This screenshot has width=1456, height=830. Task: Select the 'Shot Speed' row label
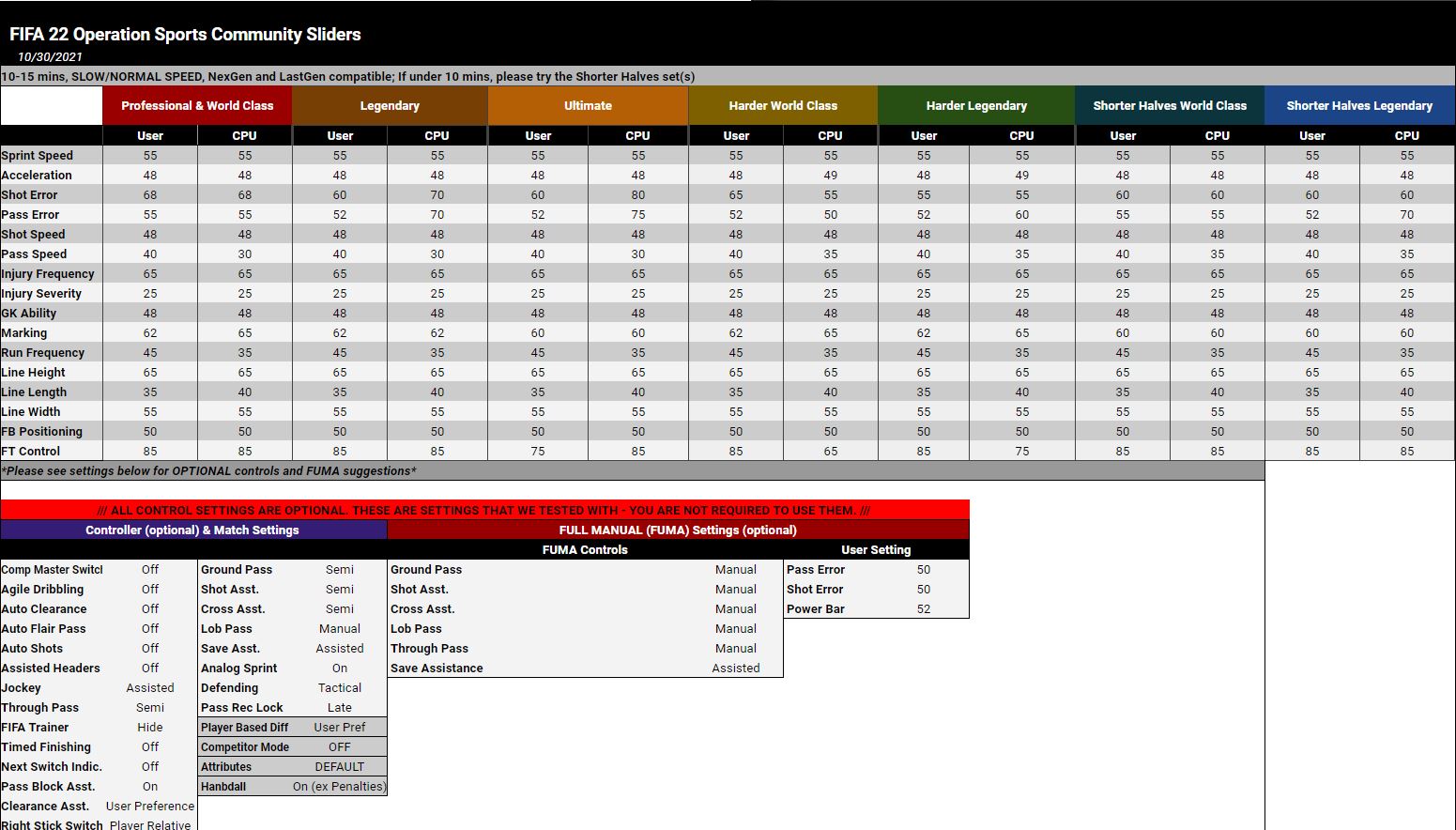[x=33, y=235]
